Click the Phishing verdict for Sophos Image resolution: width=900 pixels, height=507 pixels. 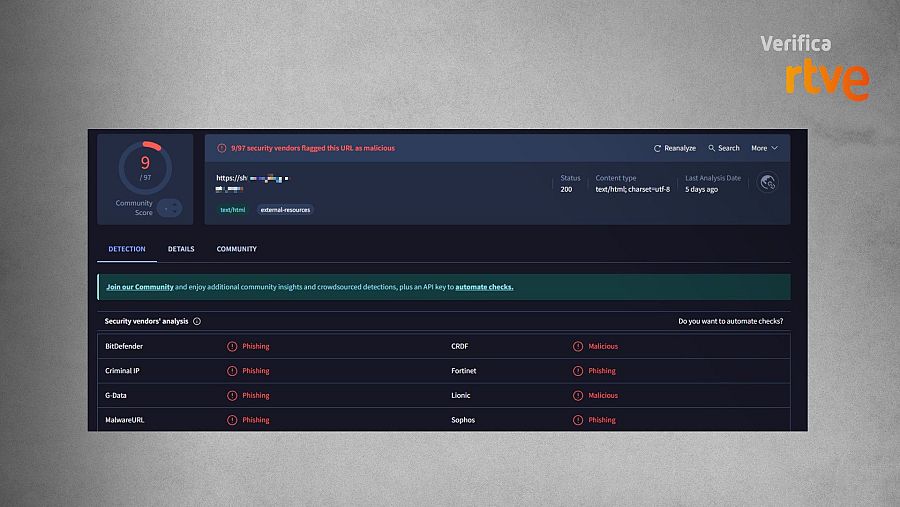[602, 420]
